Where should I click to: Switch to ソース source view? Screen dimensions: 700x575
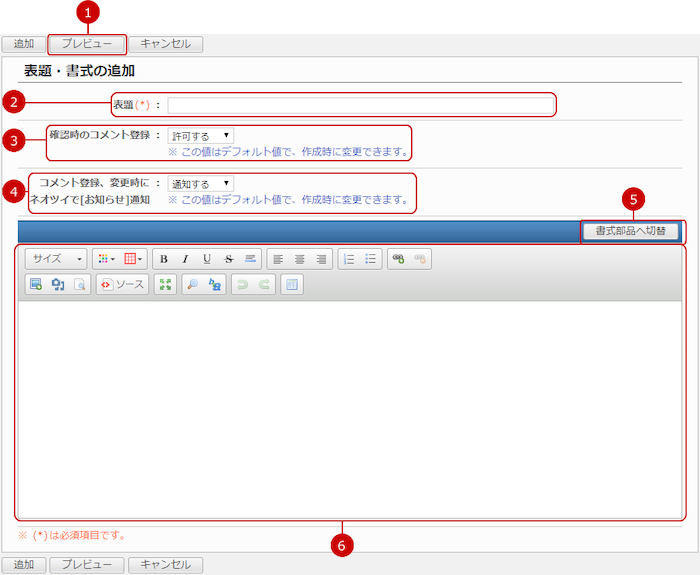click(122, 284)
